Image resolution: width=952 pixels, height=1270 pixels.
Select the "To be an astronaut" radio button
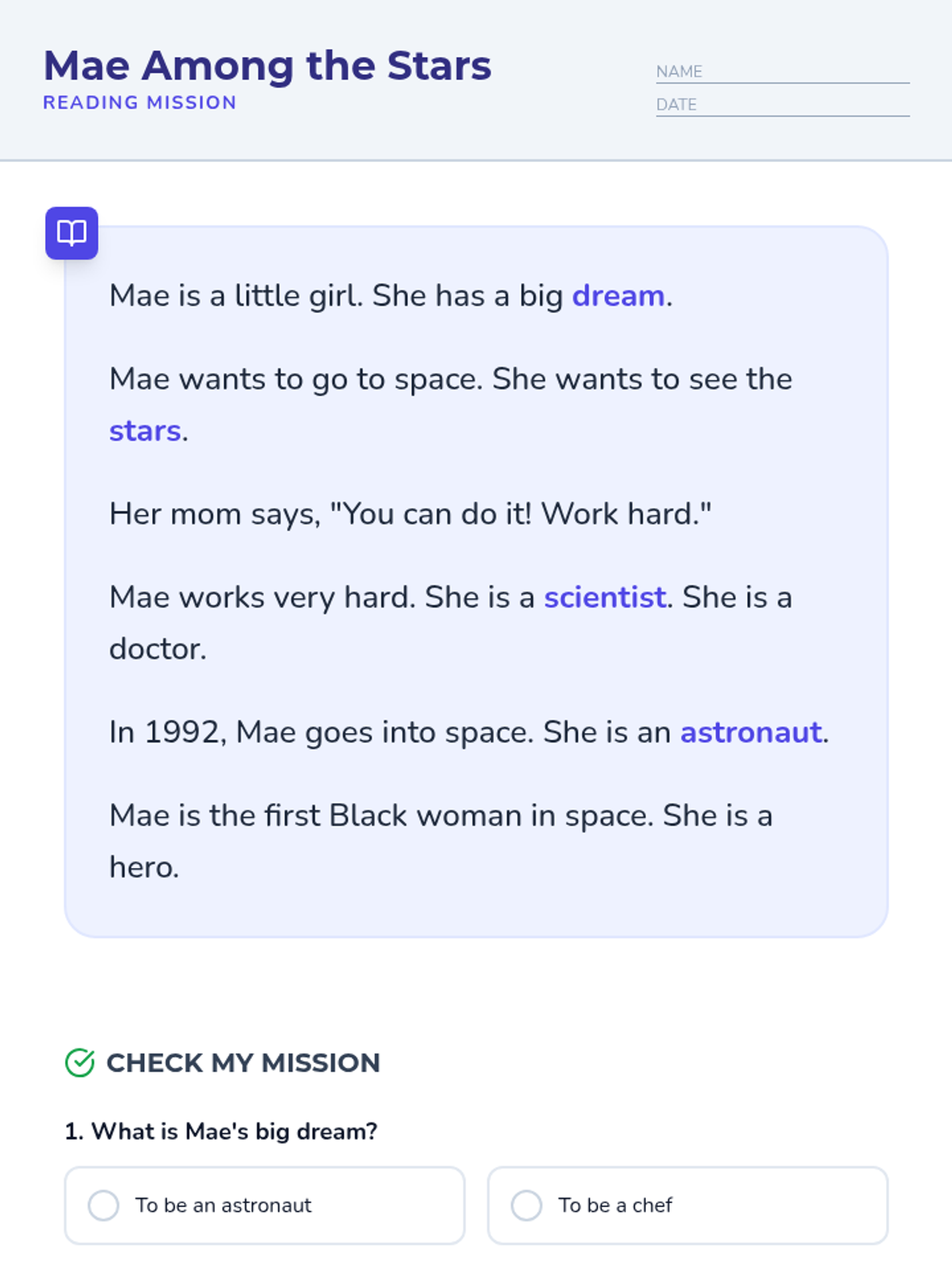pyautogui.click(x=104, y=1205)
